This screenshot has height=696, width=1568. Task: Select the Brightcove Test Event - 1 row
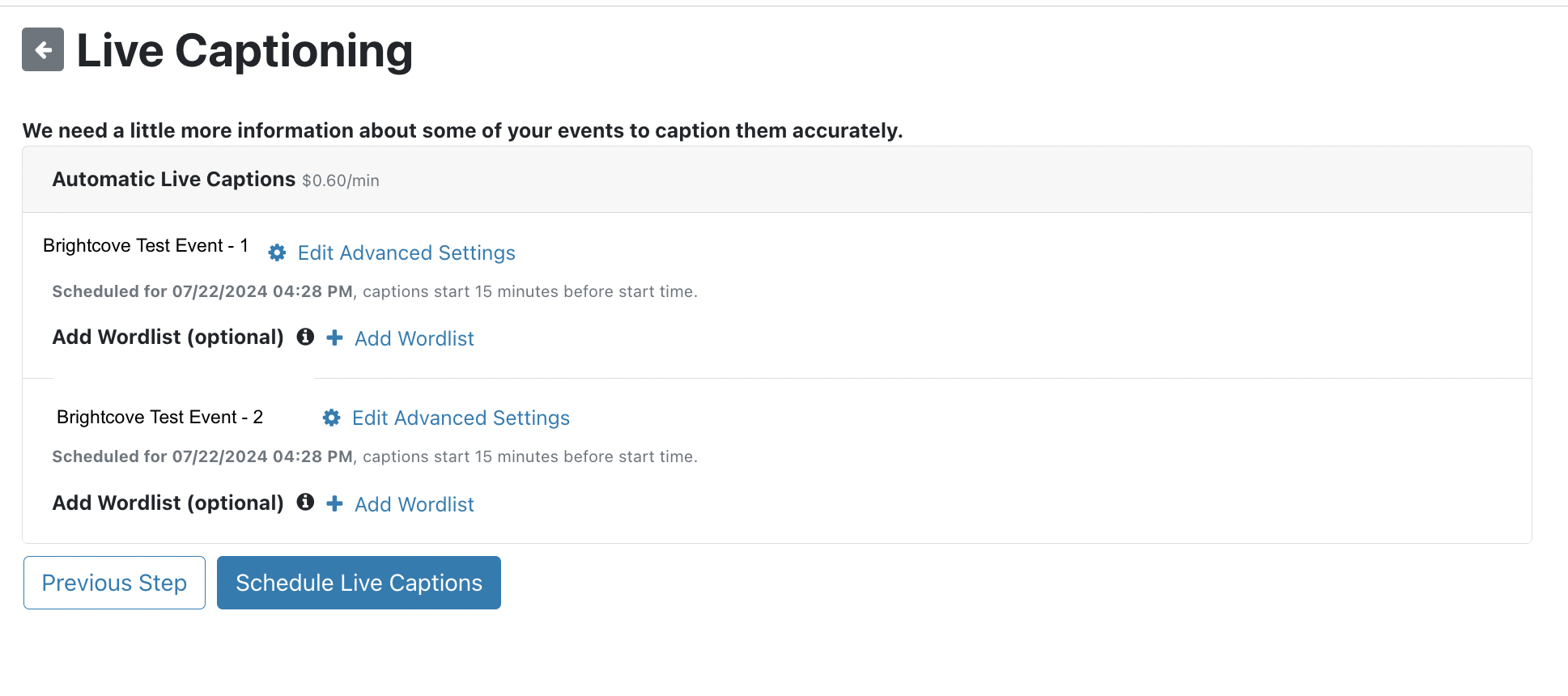(145, 245)
